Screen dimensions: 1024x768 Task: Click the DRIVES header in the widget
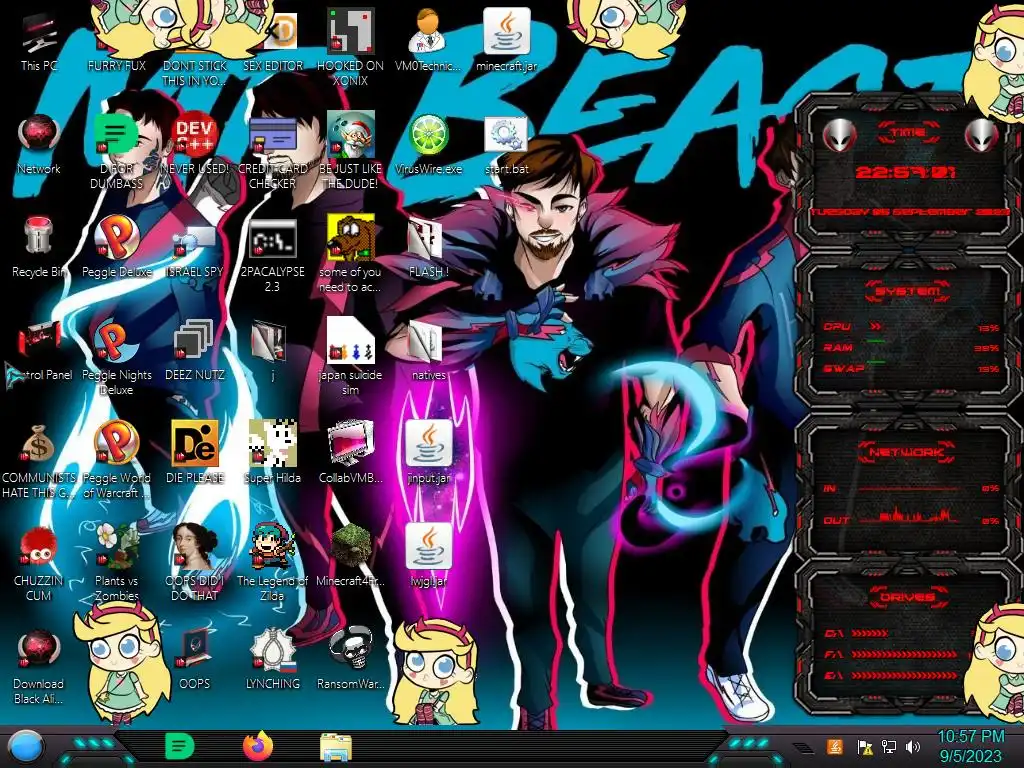[908, 597]
